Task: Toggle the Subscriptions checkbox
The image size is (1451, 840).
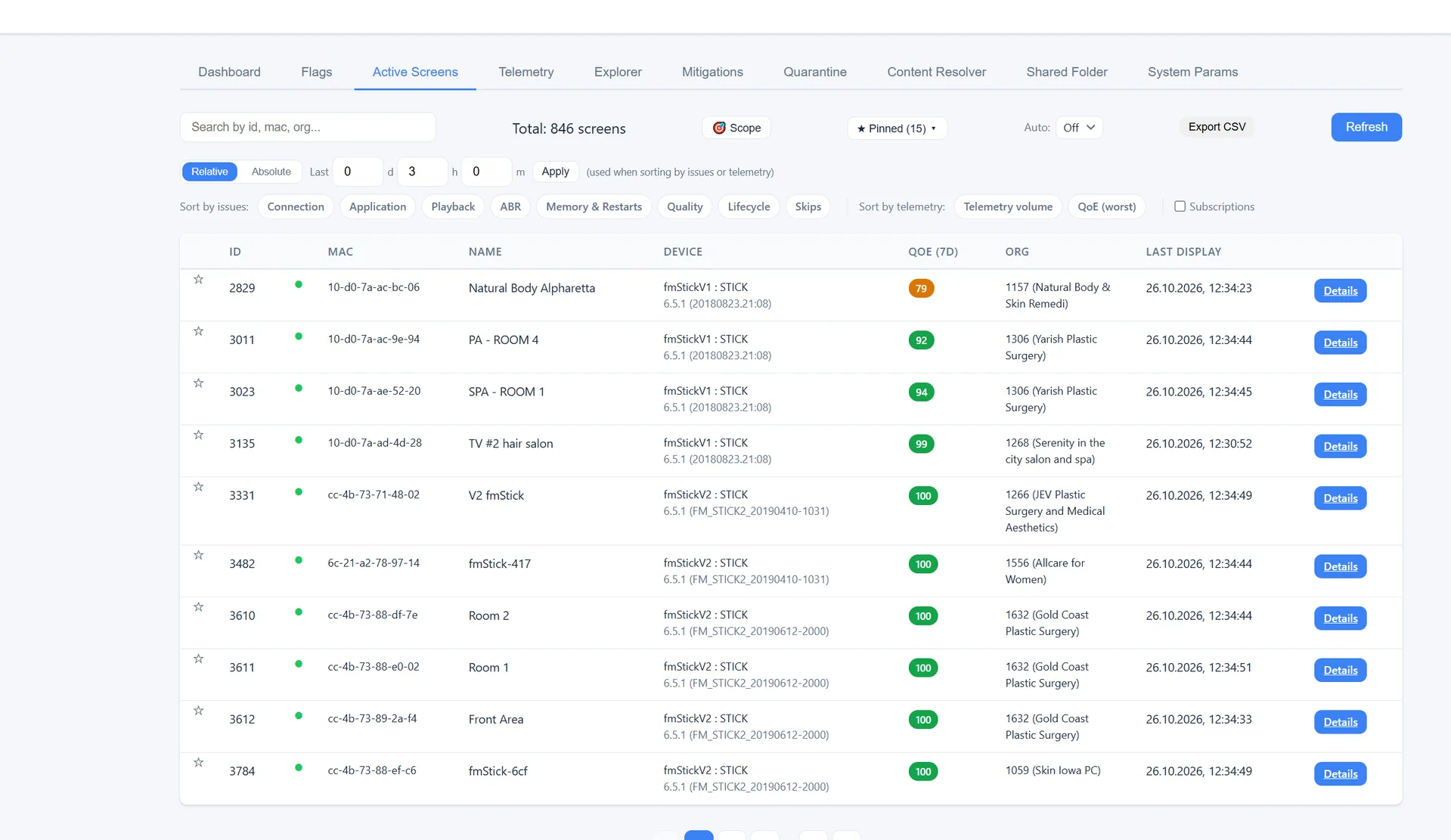Action: coord(1180,206)
